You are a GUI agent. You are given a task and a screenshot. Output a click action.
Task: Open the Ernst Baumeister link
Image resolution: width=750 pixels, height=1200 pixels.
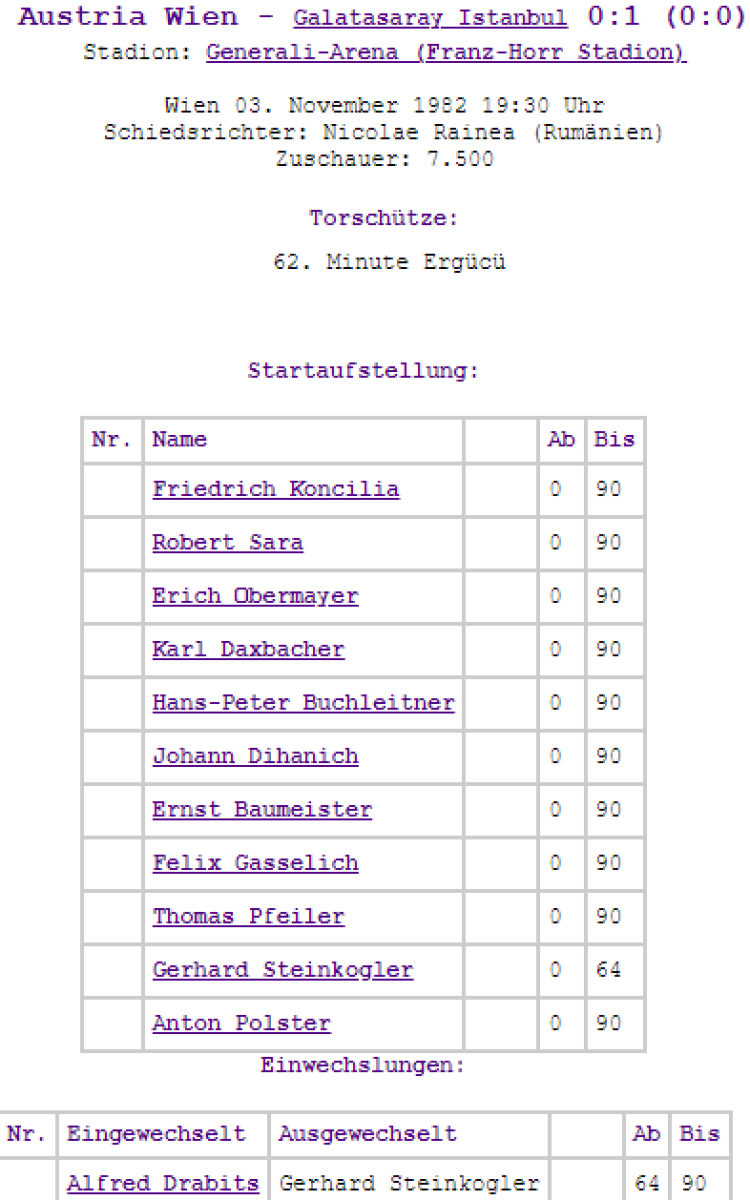coord(262,810)
